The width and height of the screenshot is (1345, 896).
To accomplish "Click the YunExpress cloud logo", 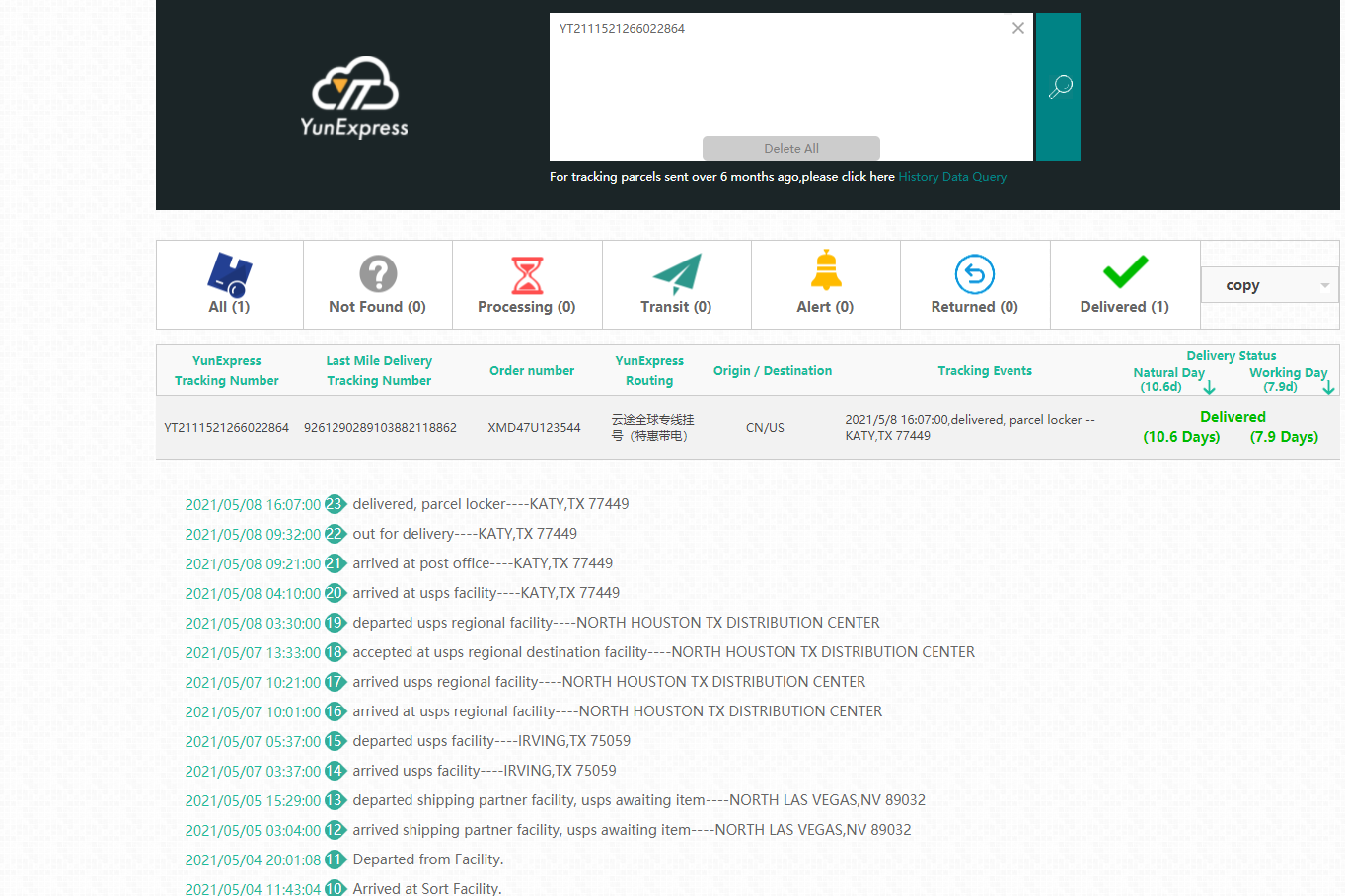I will click(354, 97).
